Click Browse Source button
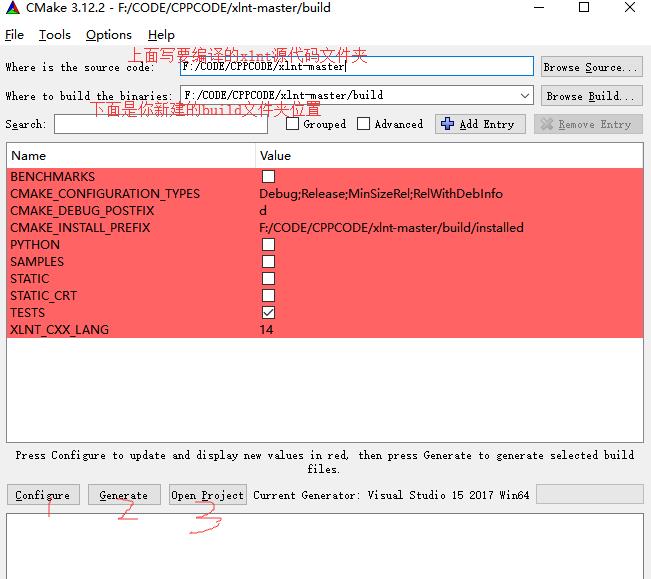 click(x=592, y=67)
